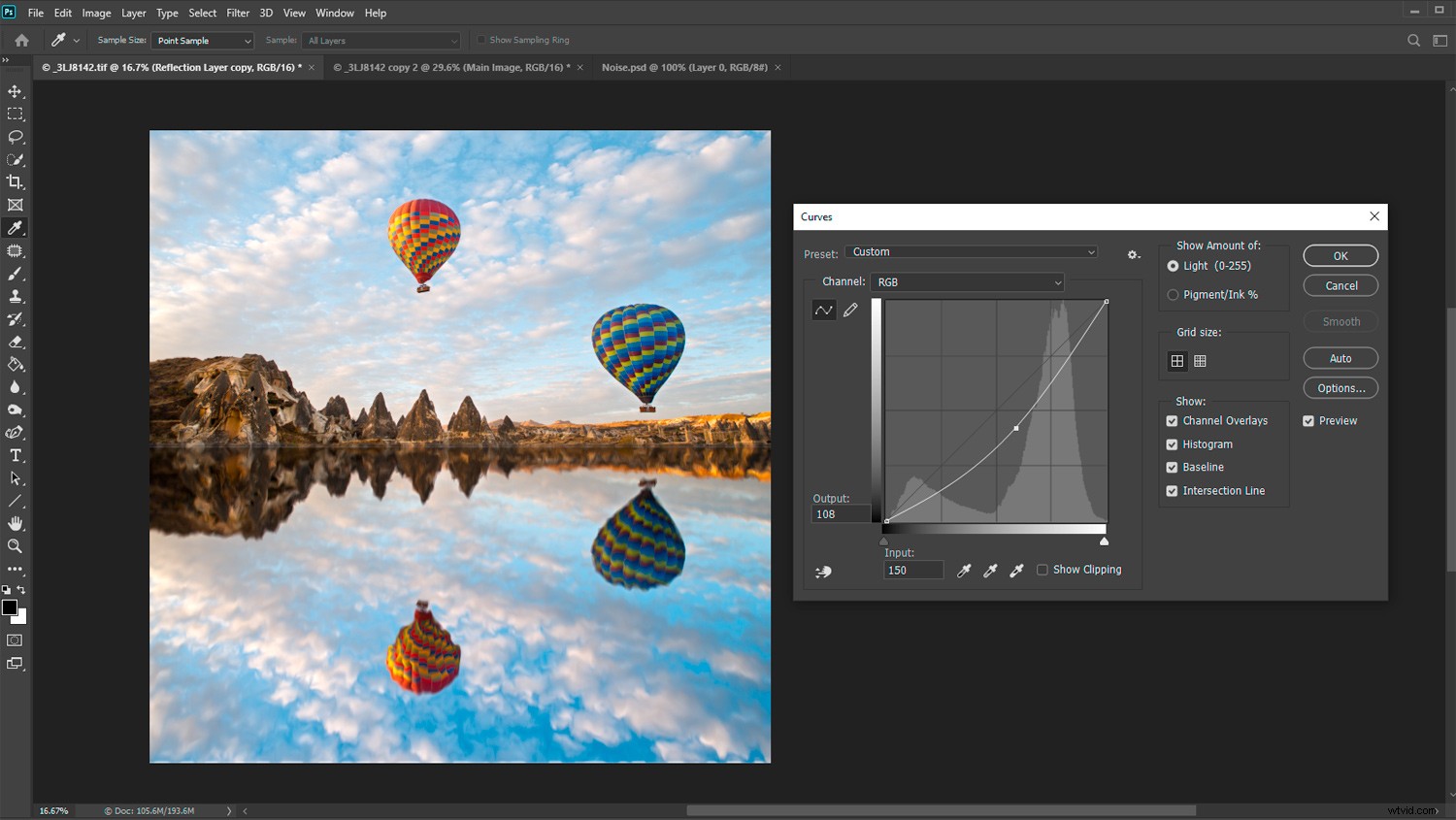Enable the Show Clipping checkbox
The image size is (1456, 820).
click(x=1042, y=570)
